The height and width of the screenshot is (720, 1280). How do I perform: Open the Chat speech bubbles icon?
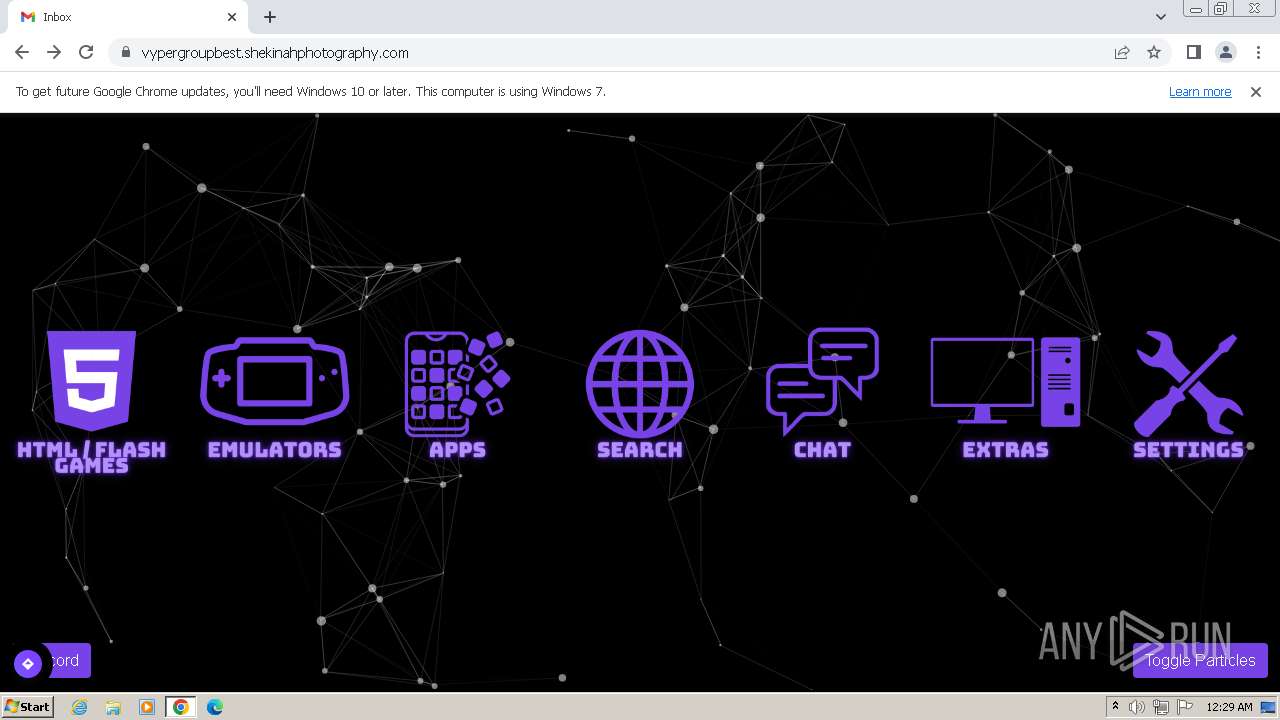pyautogui.click(x=822, y=381)
